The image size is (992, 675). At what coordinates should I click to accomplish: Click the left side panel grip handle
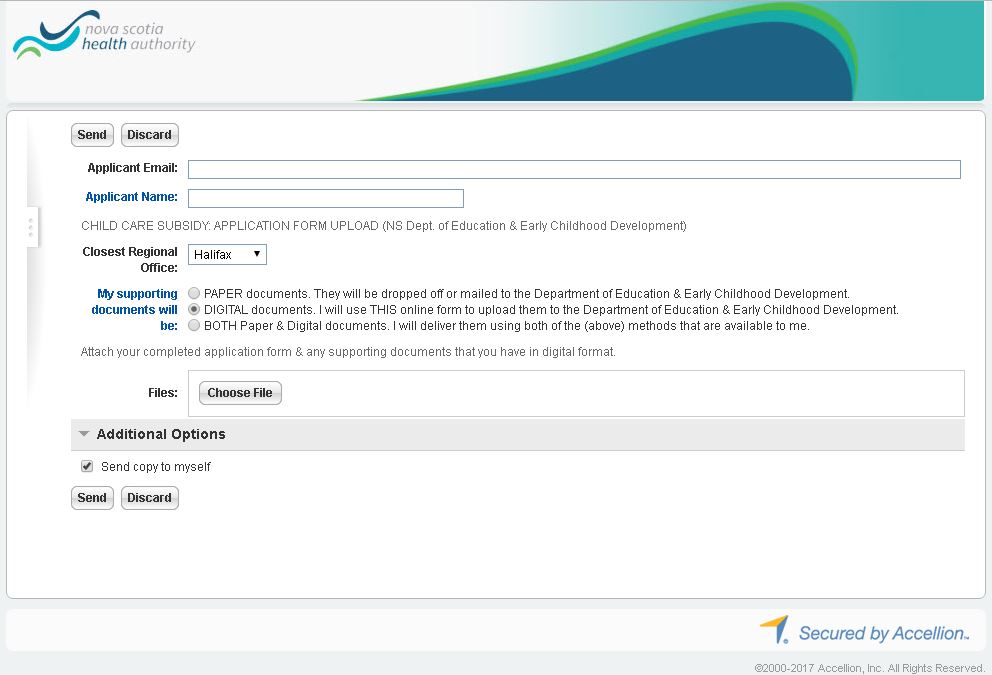[31, 228]
